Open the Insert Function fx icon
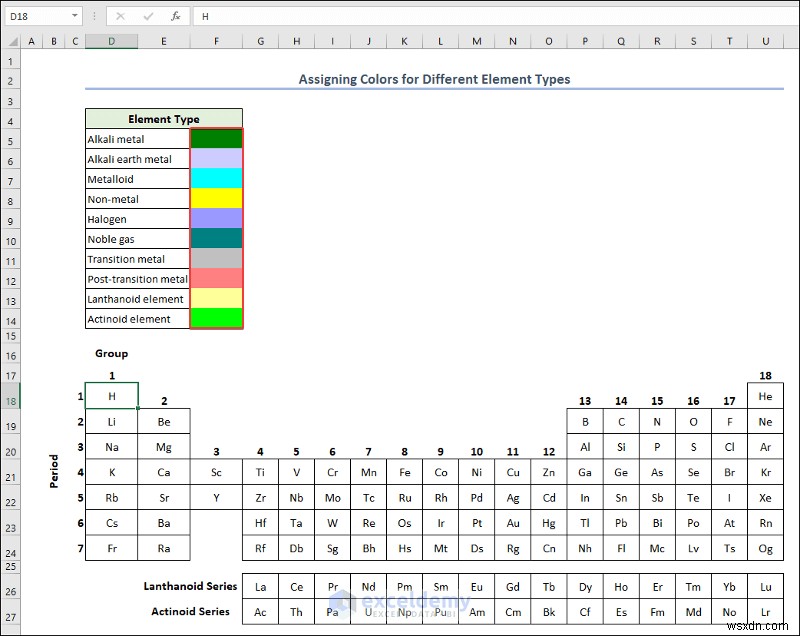800x636 pixels. point(176,16)
